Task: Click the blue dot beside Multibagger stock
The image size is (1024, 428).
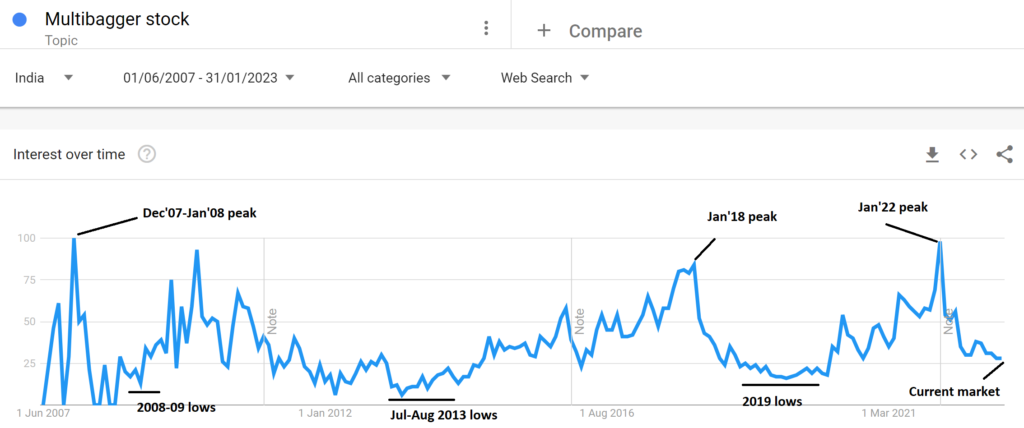Action: tap(20, 20)
